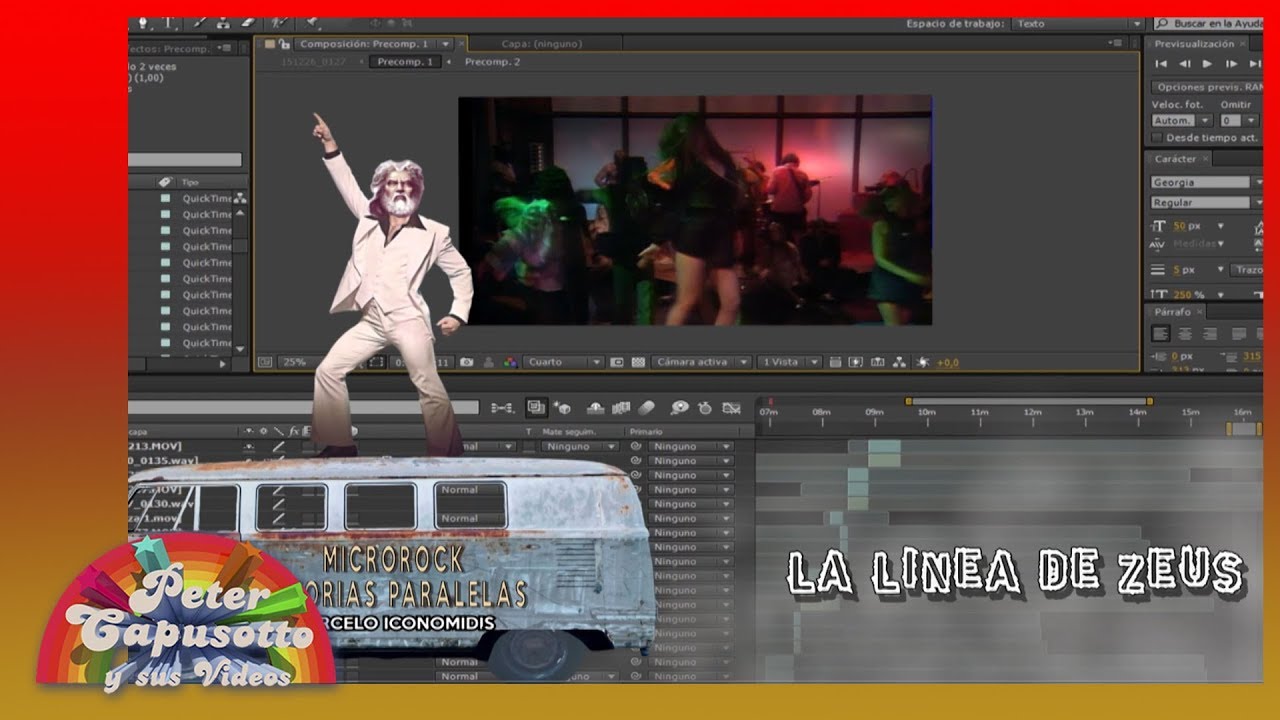
Task: Open the graph editor in timeline
Action: click(731, 408)
